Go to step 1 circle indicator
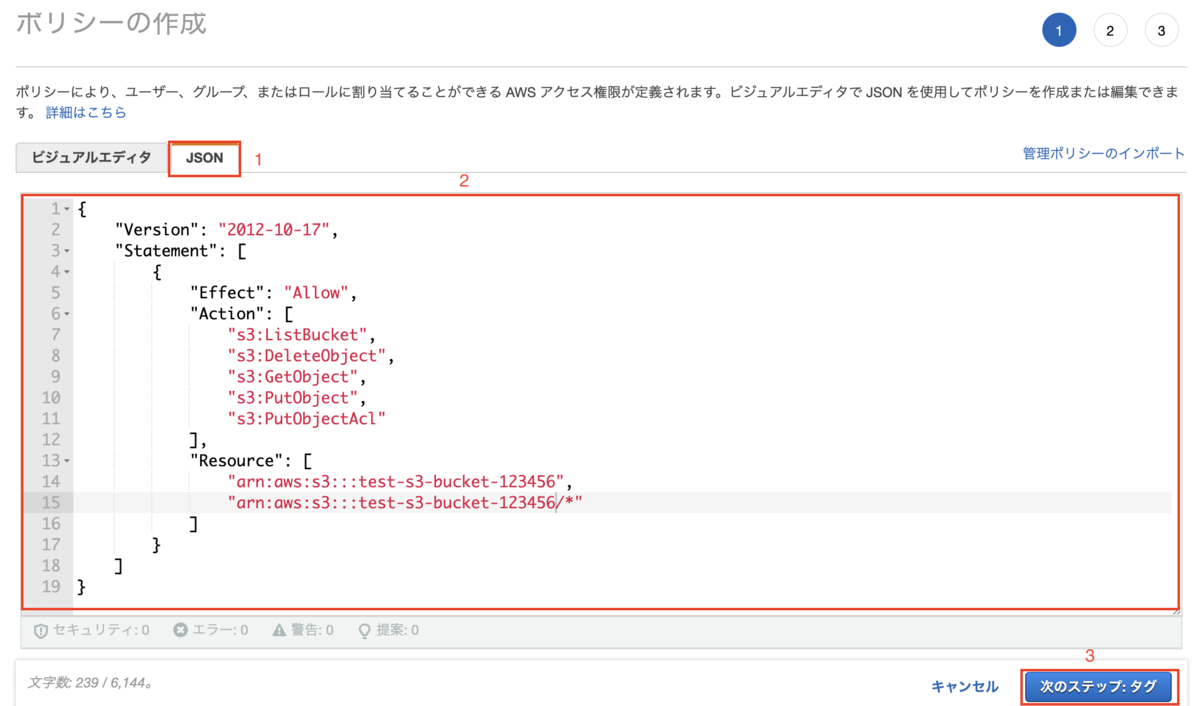This screenshot has width=1200, height=706. tap(1059, 31)
